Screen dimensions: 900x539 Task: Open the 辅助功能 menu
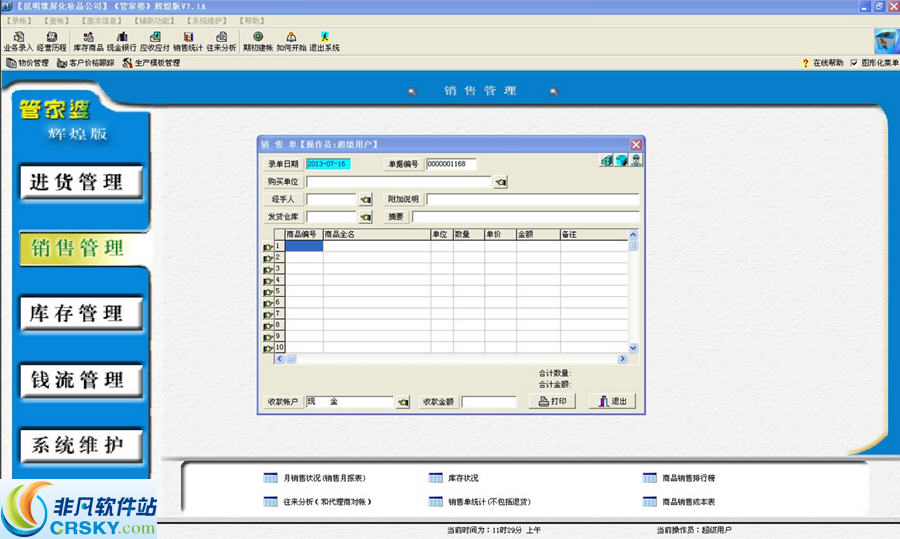[154, 21]
